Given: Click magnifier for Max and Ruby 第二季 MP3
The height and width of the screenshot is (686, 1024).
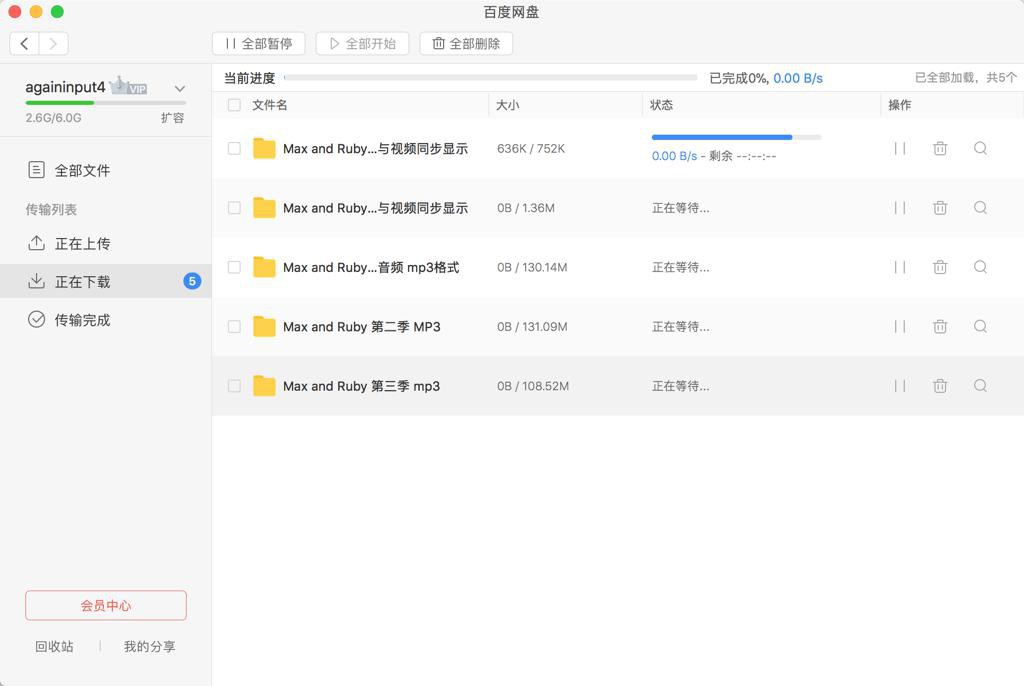Looking at the screenshot, I should (980, 327).
